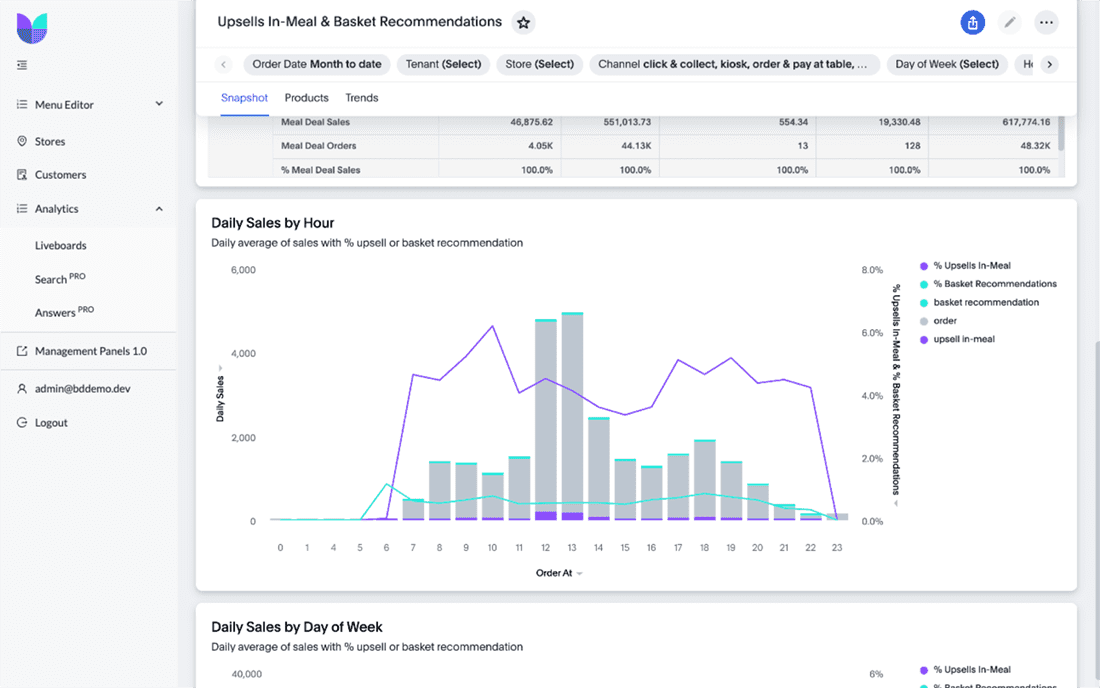Screen dimensions: 1100x688
Task: Click the pencil edit icon
Action: (x=1010, y=22)
